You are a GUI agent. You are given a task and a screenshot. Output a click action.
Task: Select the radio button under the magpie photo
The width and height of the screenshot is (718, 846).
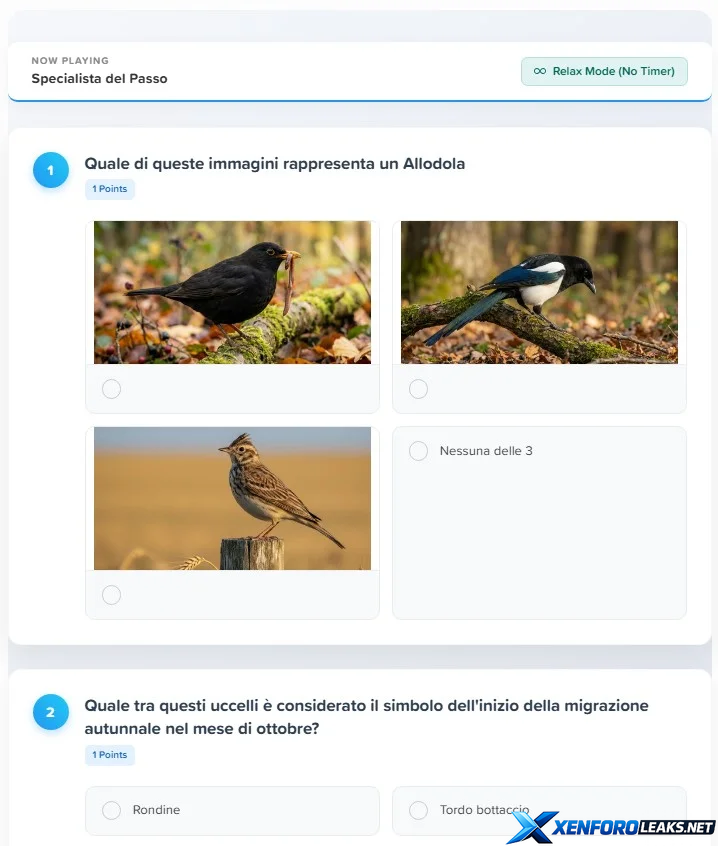click(418, 389)
